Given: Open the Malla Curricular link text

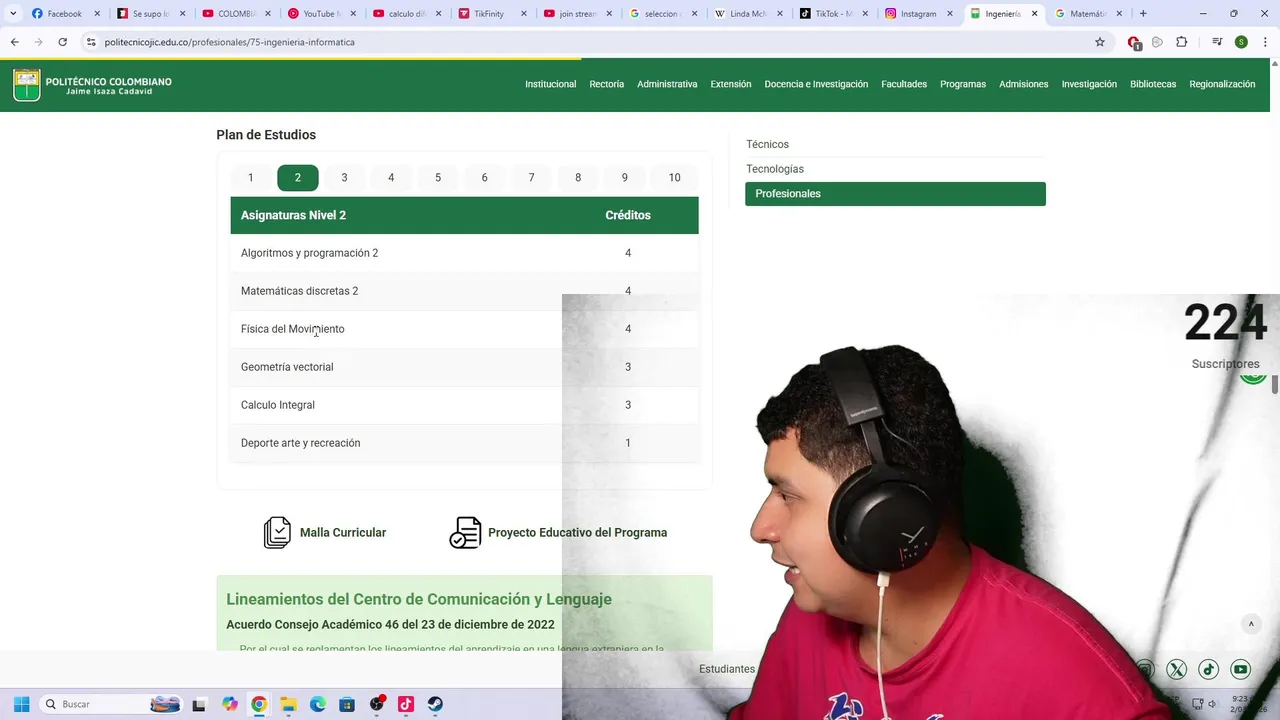Looking at the screenshot, I should point(343,533).
